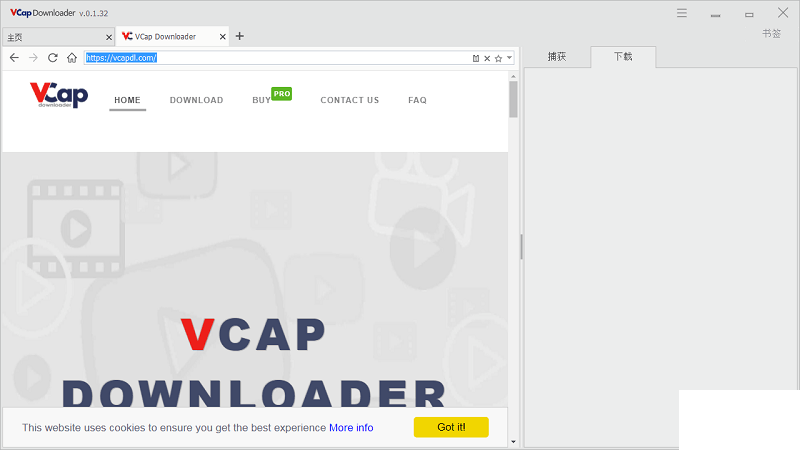
Task: Click the browser back arrow
Action: (14, 58)
